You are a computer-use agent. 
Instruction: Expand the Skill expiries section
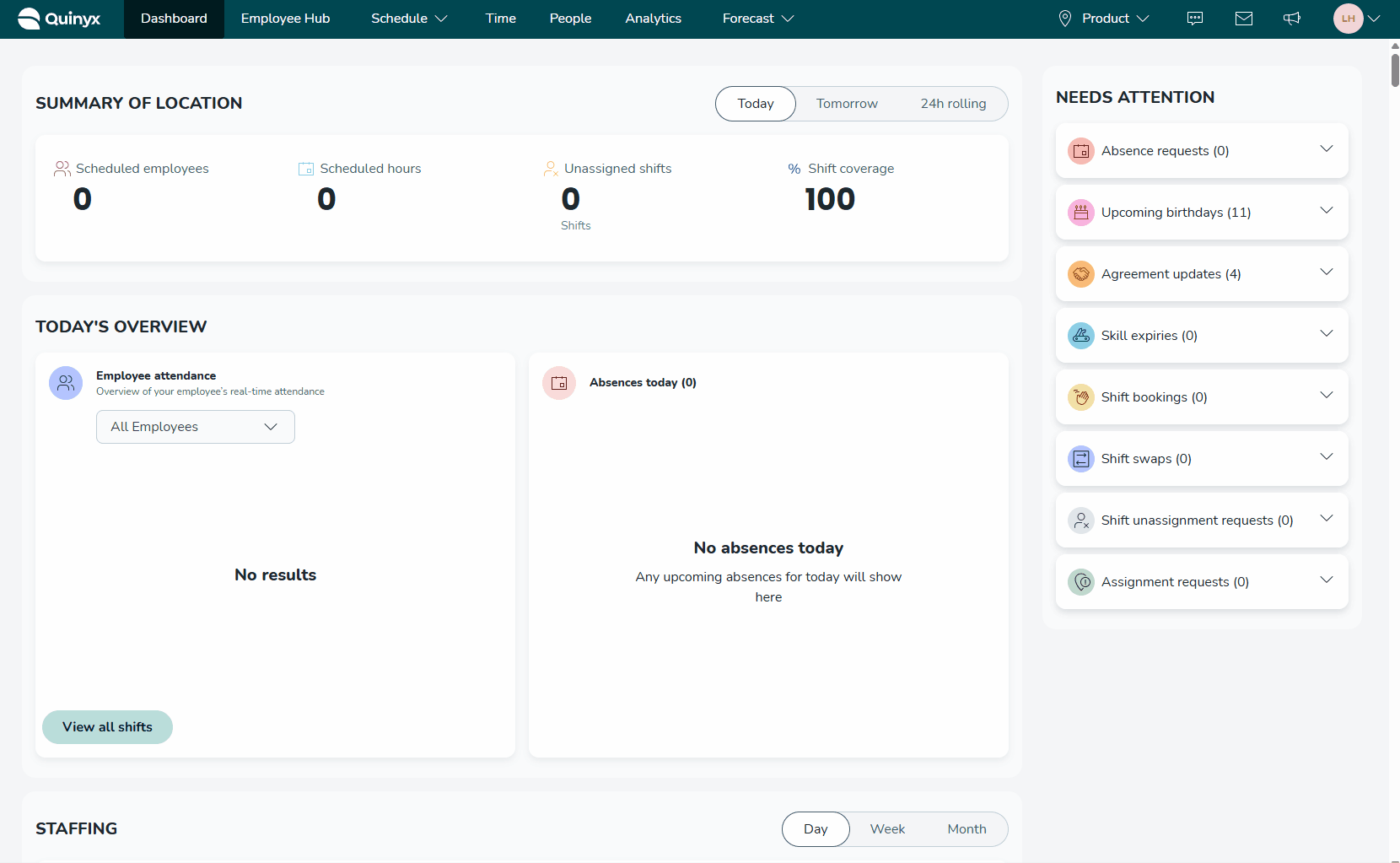1326,334
